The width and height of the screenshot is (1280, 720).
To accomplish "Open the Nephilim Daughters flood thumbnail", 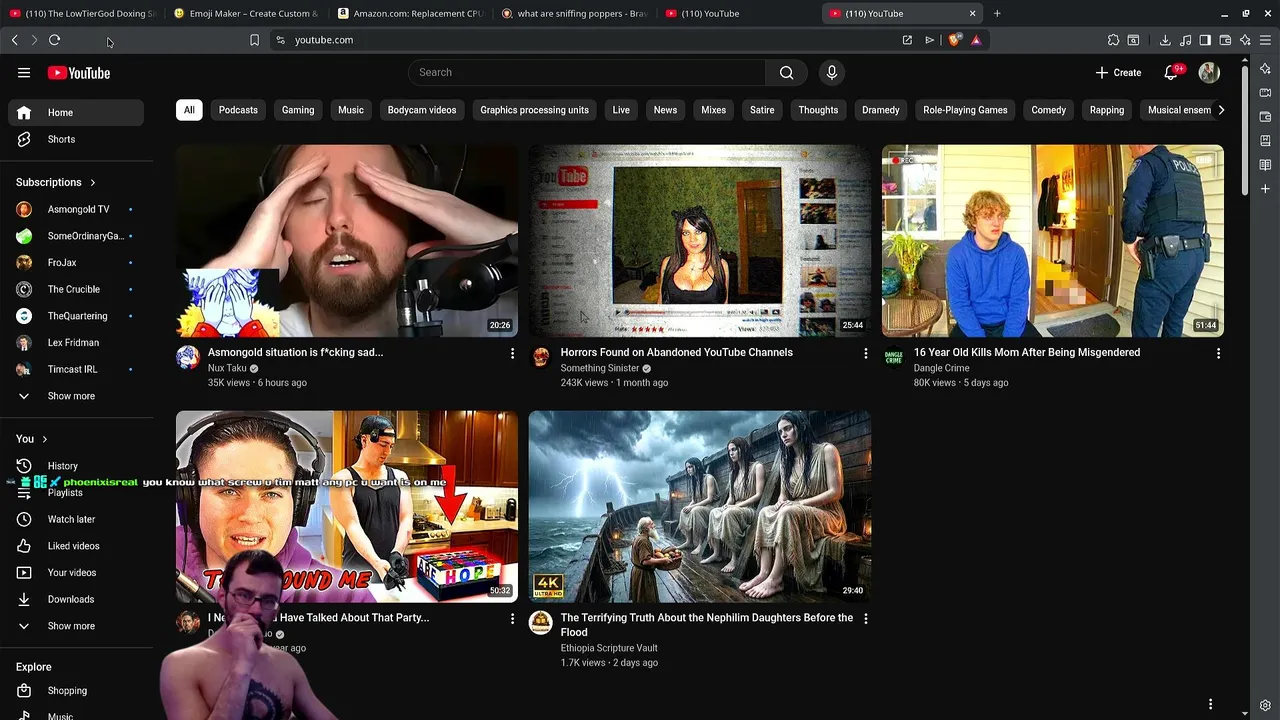I will (x=700, y=506).
